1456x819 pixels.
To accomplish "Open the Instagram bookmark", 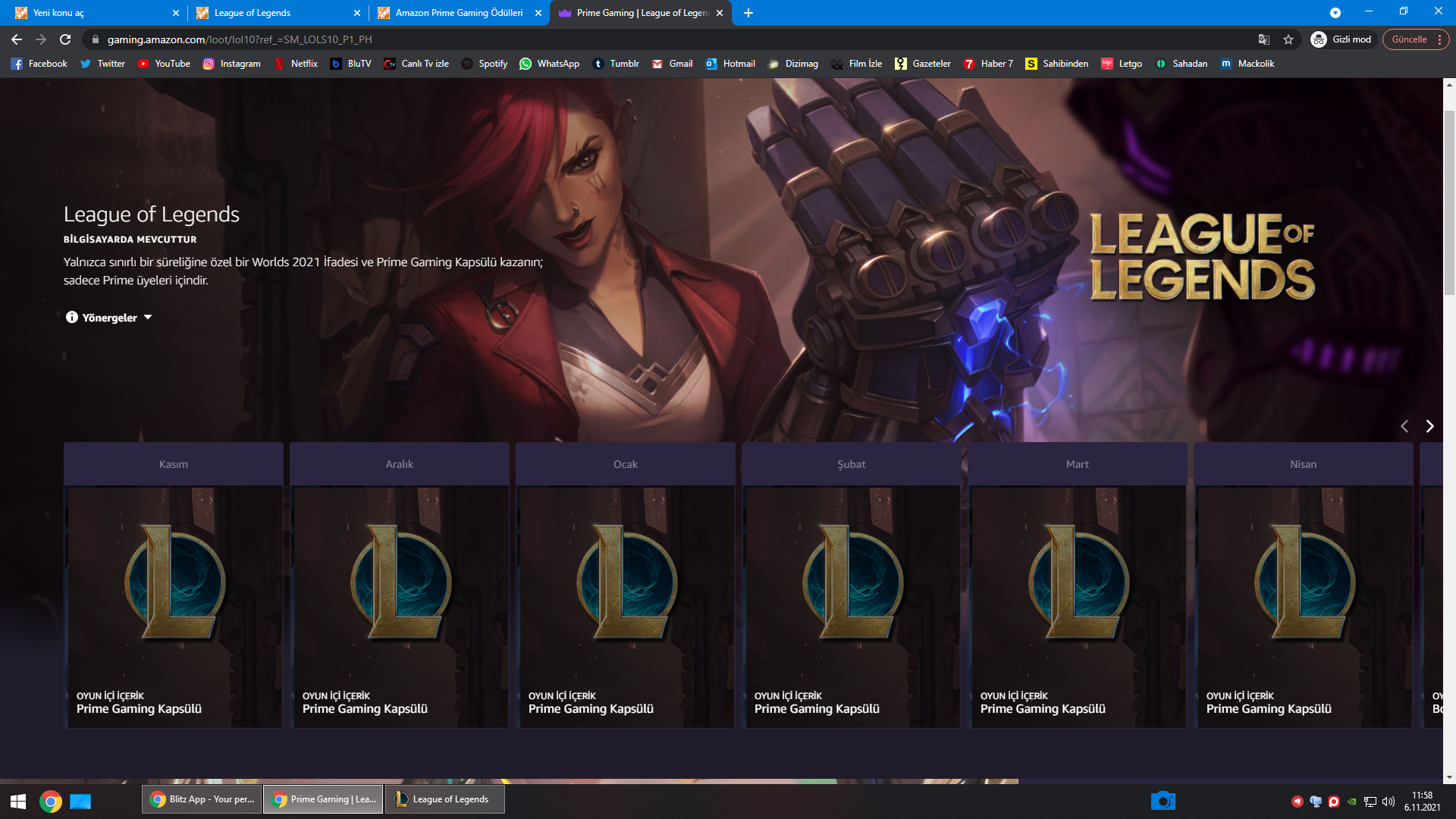I will [231, 64].
